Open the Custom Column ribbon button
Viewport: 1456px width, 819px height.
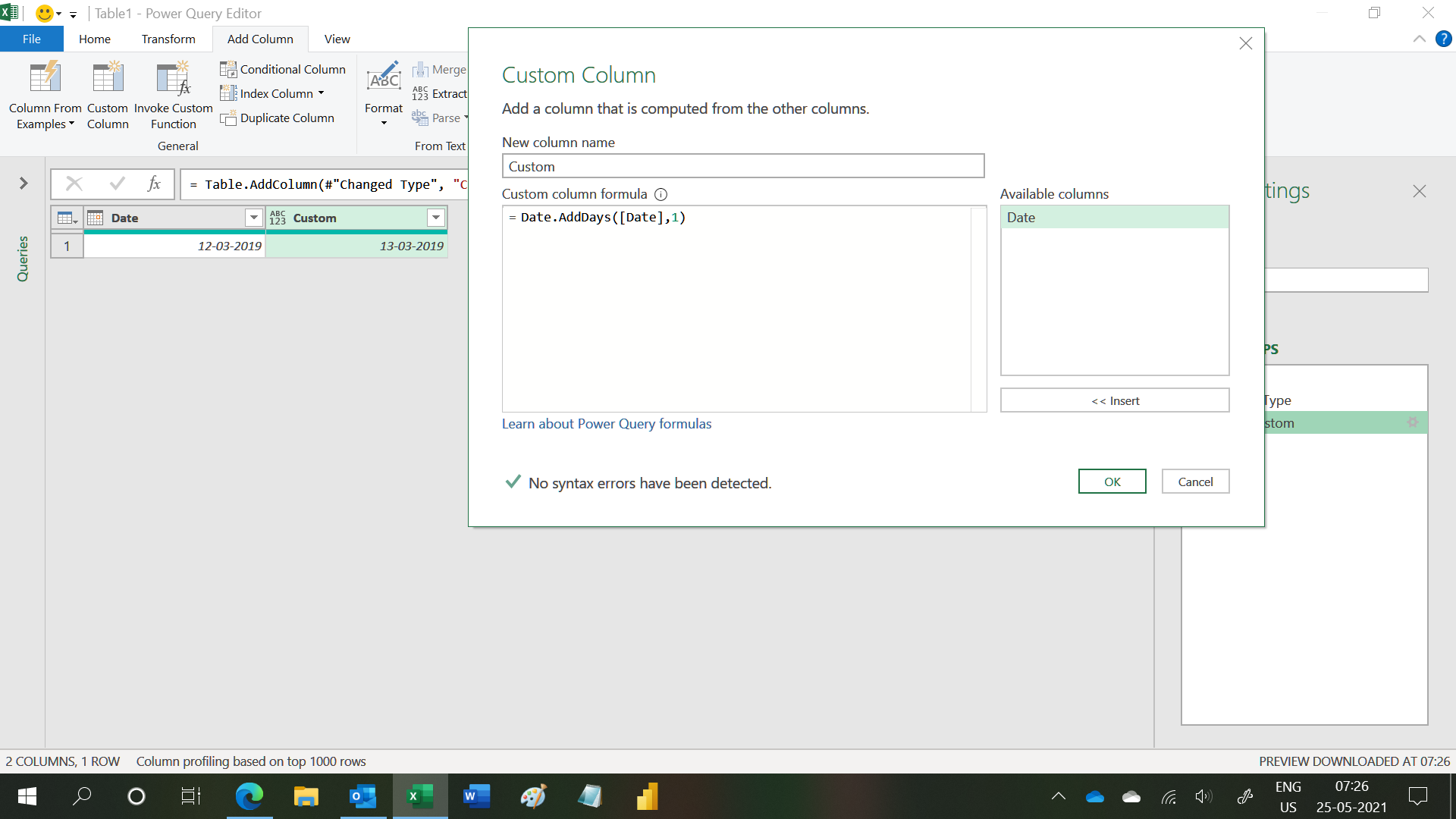pos(108,96)
